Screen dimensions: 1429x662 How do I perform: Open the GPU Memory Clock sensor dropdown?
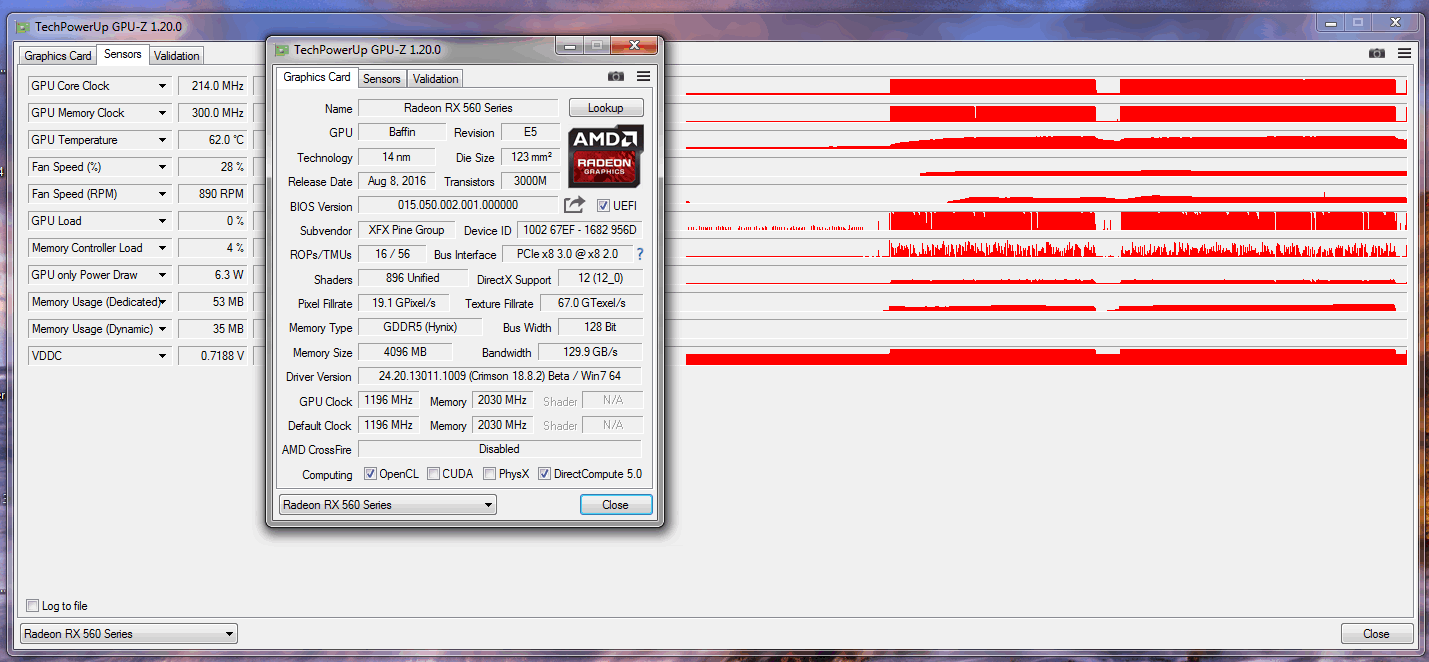tap(162, 113)
